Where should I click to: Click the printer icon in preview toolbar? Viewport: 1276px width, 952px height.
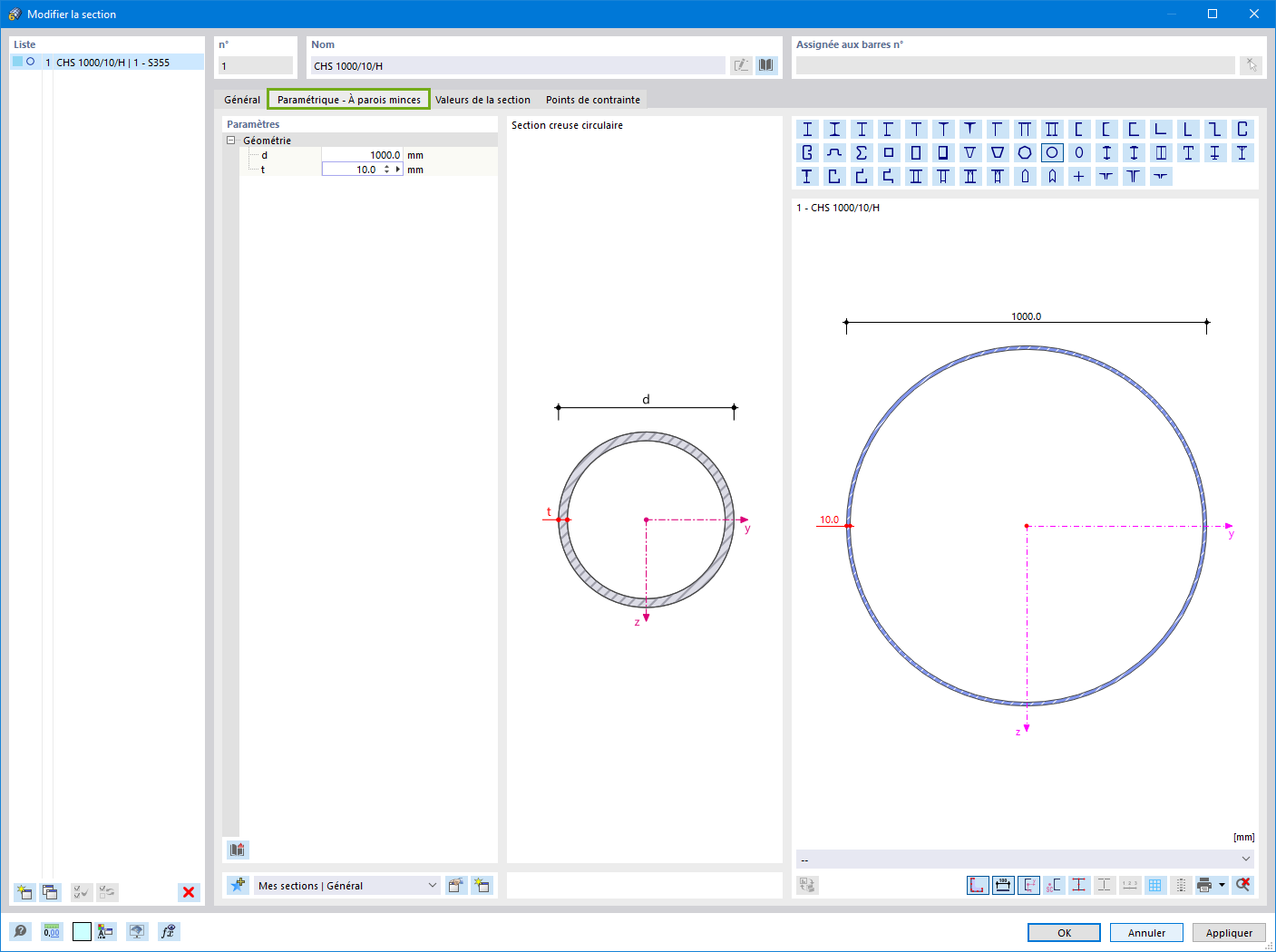click(x=1204, y=885)
